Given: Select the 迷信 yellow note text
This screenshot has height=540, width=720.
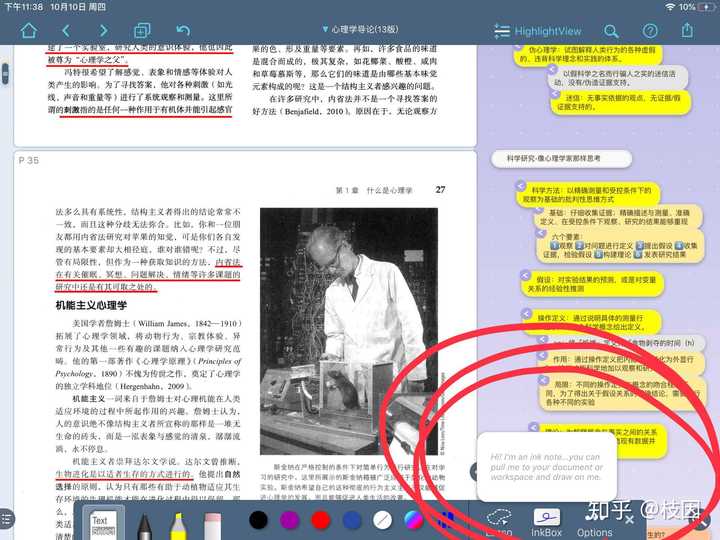Looking at the screenshot, I should (620, 102).
